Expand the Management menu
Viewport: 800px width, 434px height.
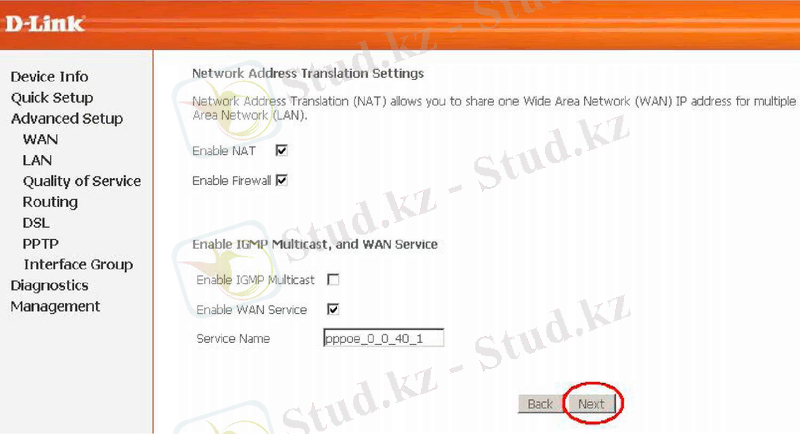pyautogui.click(x=55, y=306)
